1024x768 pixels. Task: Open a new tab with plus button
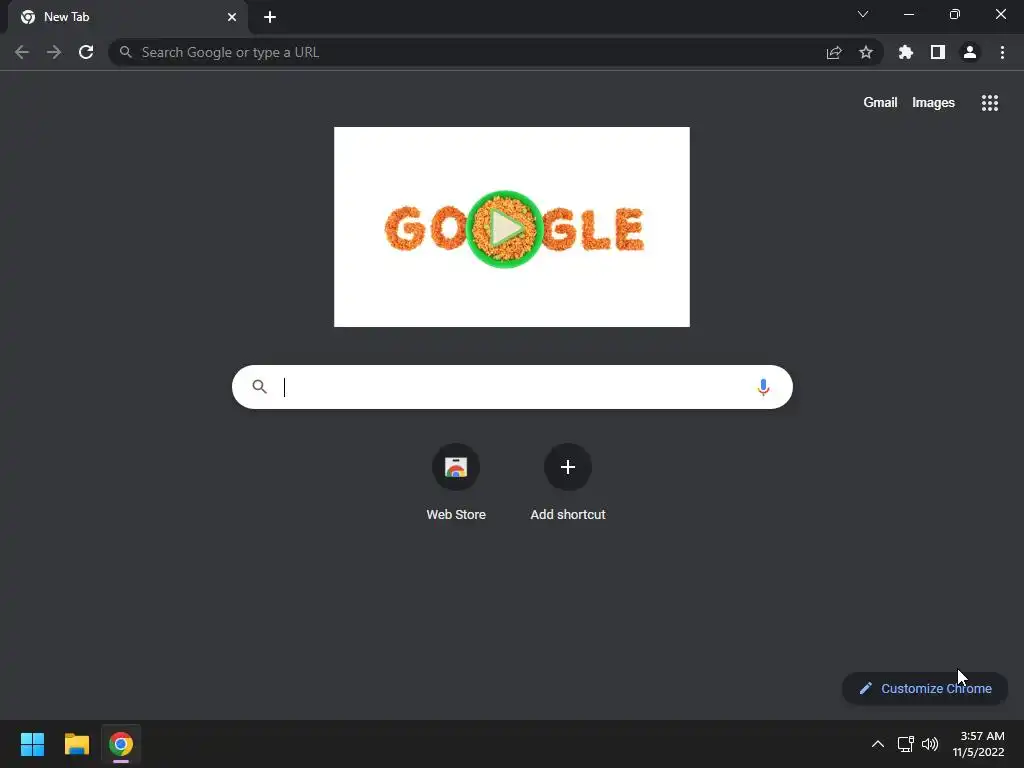[270, 17]
